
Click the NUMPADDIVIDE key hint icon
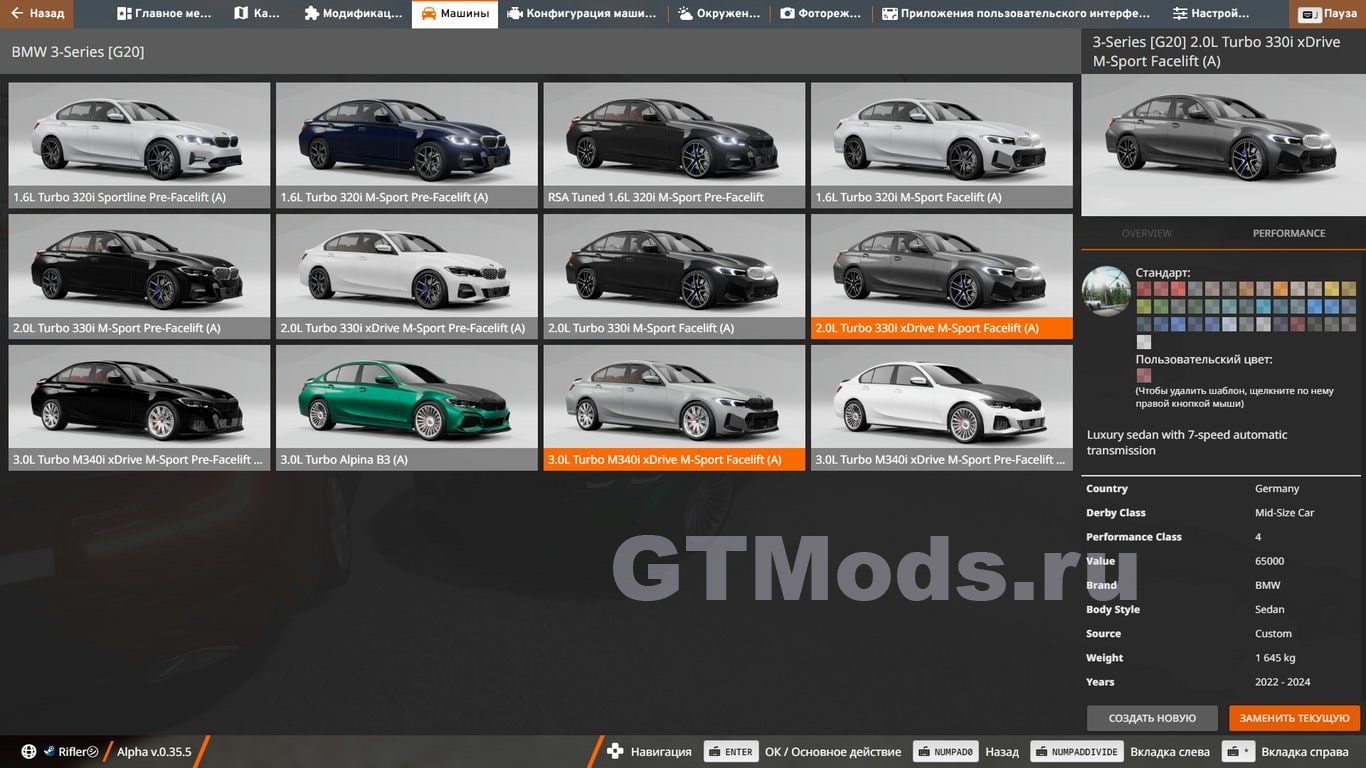coord(1076,752)
